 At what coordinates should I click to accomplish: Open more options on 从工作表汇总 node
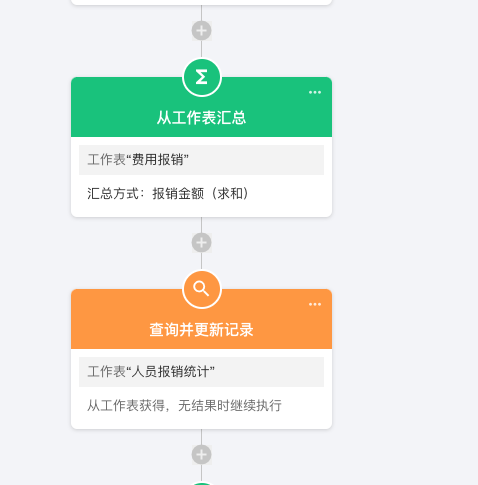pos(315,92)
